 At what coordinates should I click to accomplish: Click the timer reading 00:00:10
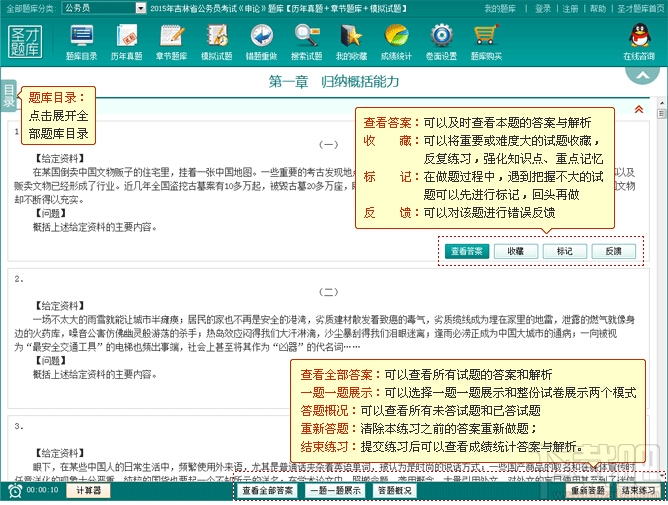point(42,490)
